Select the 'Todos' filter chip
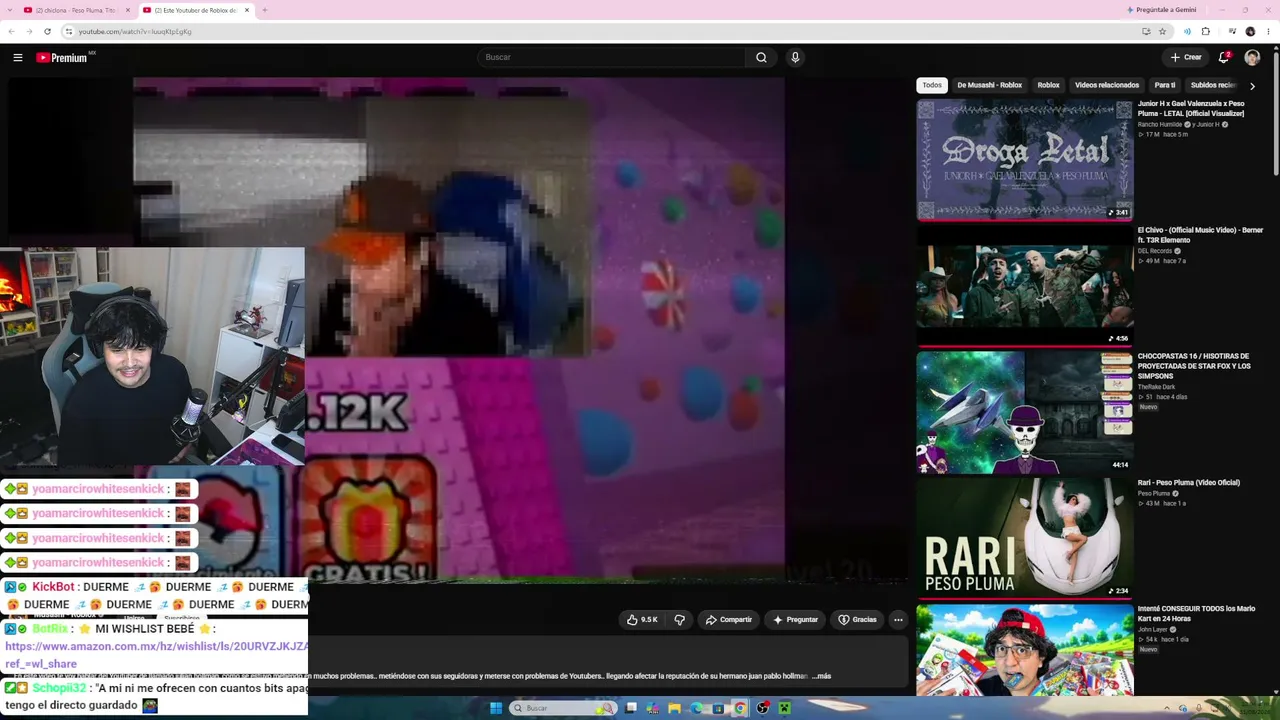Screen dimensions: 1280x720 point(932,85)
